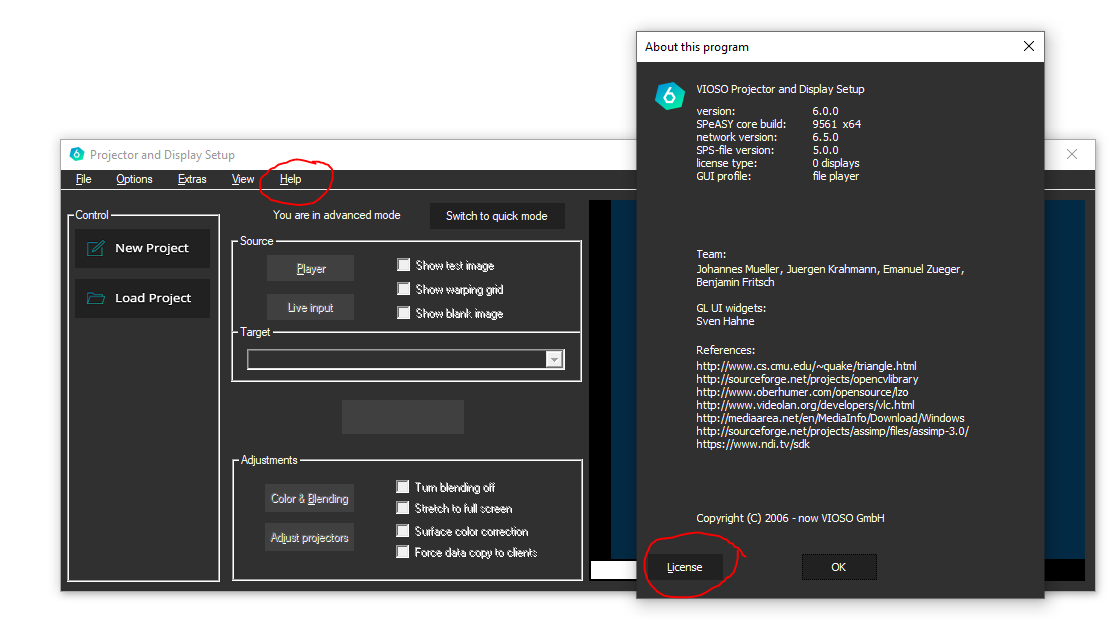1119x631 pixels.
Task: Click the VIOSO logo in the About dialog
Action: (x=670, y=95)
